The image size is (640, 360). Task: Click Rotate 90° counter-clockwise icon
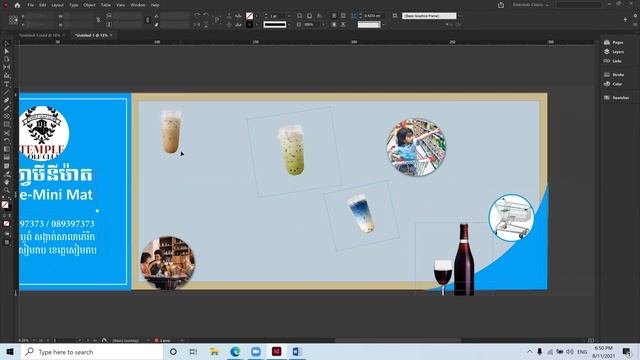point(206,16)
